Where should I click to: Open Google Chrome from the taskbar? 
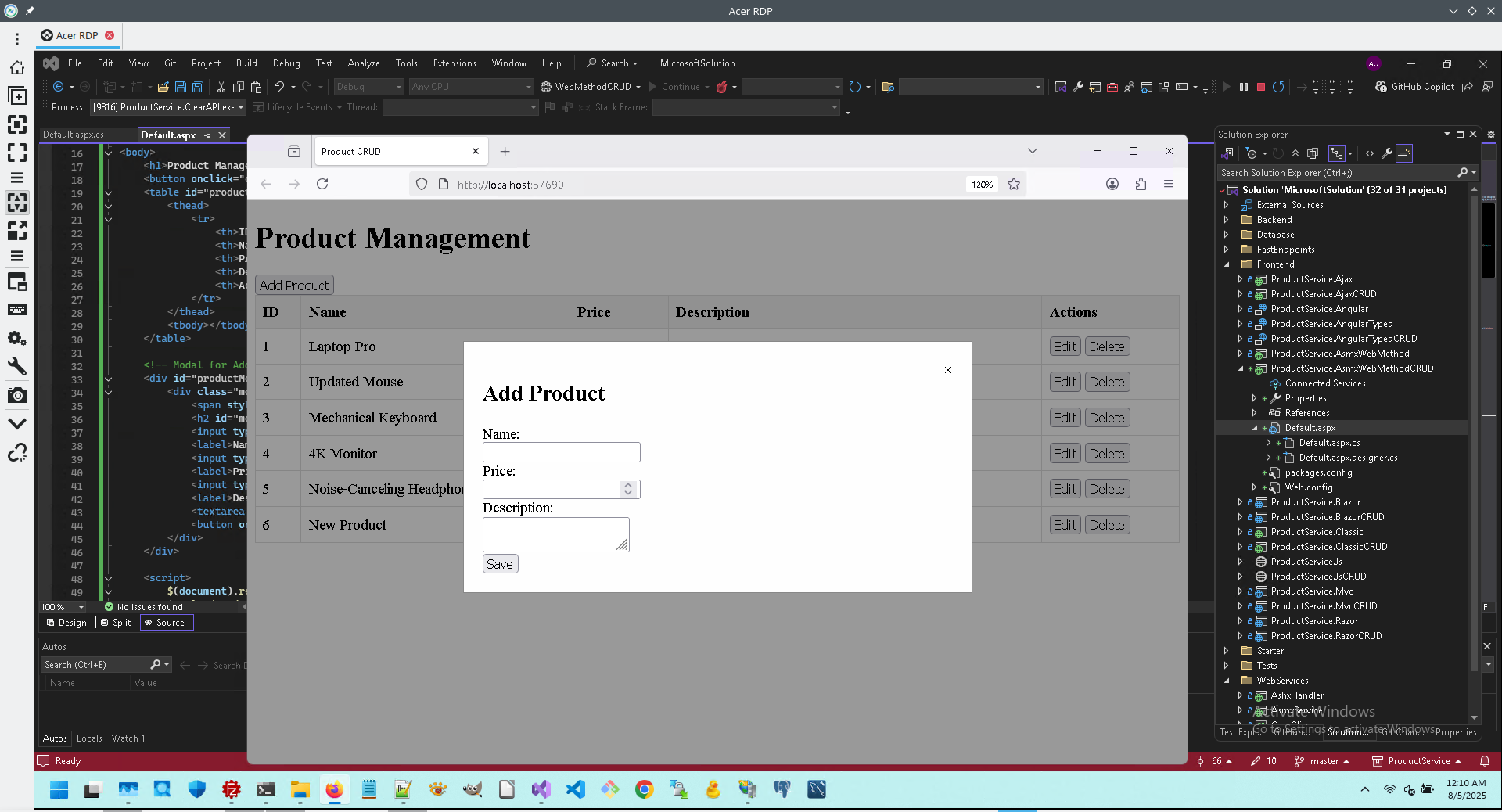(644, 789)
